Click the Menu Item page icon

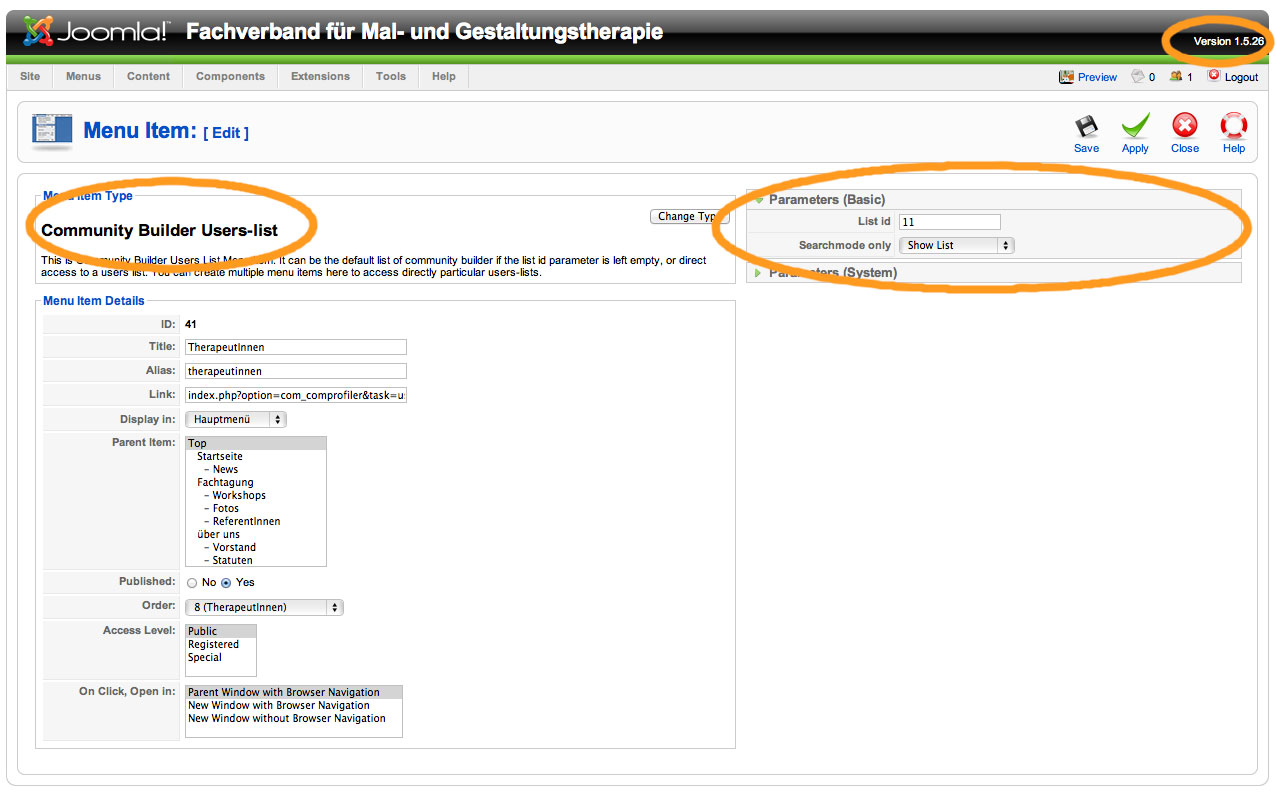coord(51,131)
